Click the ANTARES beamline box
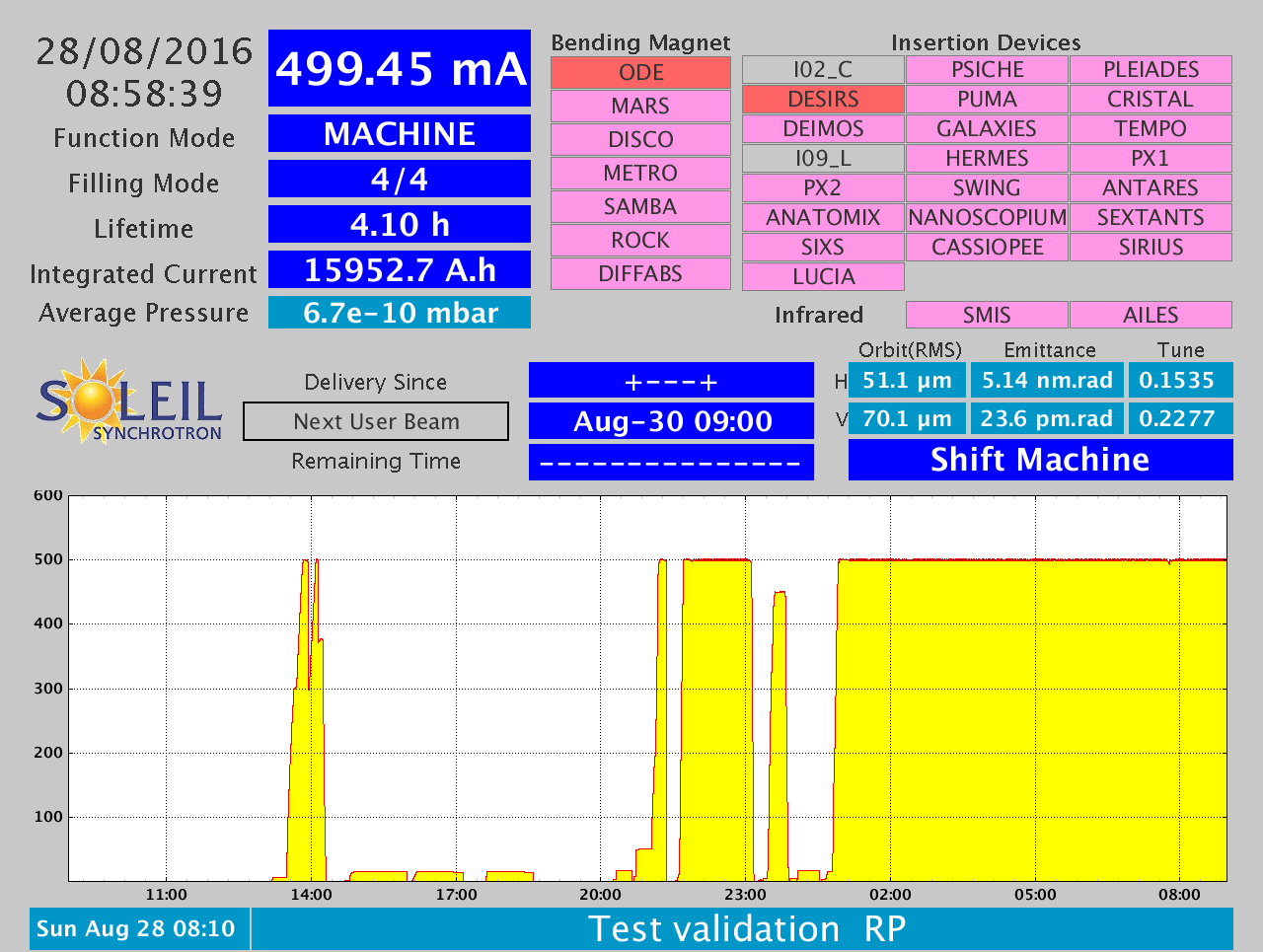1263x952 pixels. [1151, 188]
